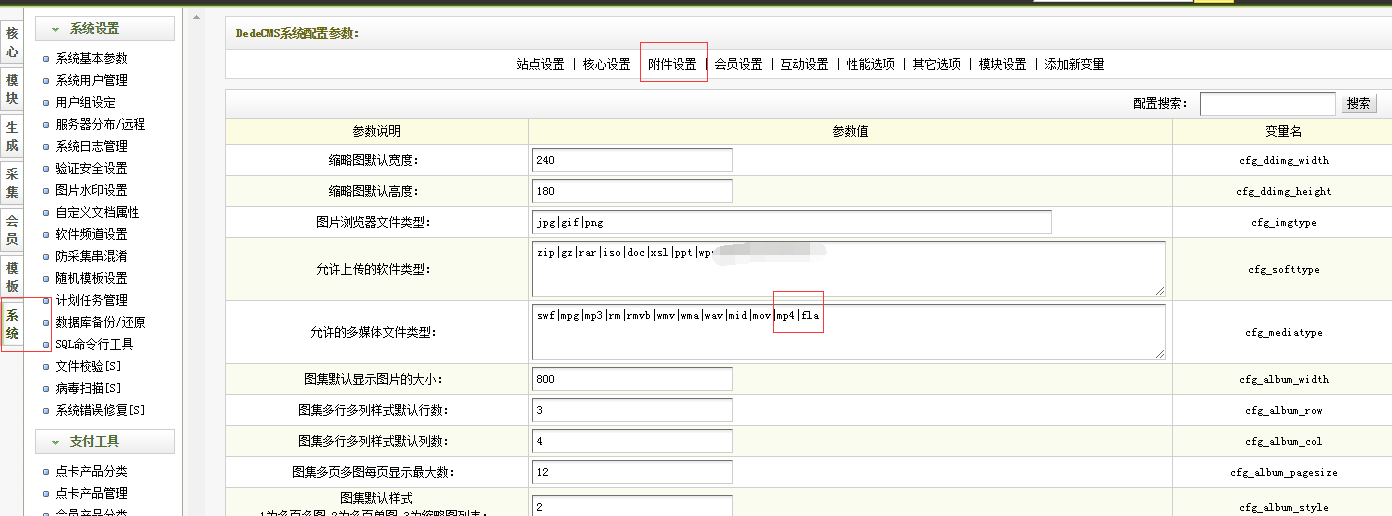Click 图集多页多图每页显示最大数 field

632,472
